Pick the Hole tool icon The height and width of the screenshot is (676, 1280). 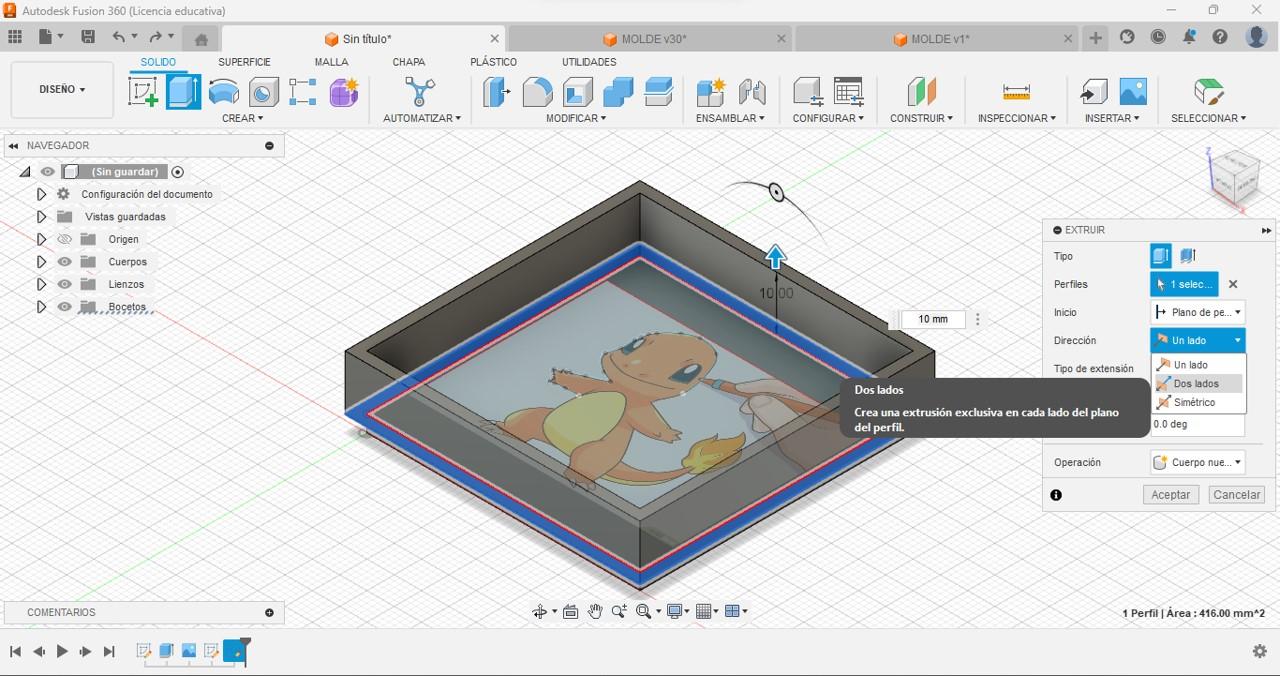point(264,92)
